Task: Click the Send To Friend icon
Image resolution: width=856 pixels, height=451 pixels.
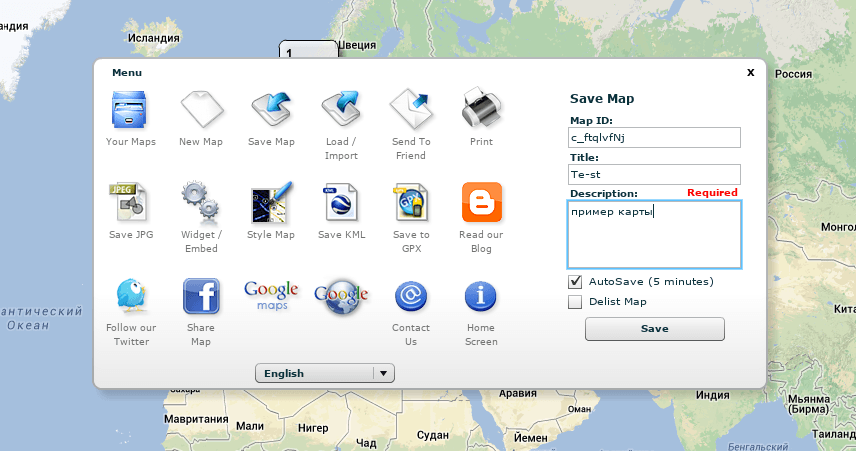Action: pos(410,110)
